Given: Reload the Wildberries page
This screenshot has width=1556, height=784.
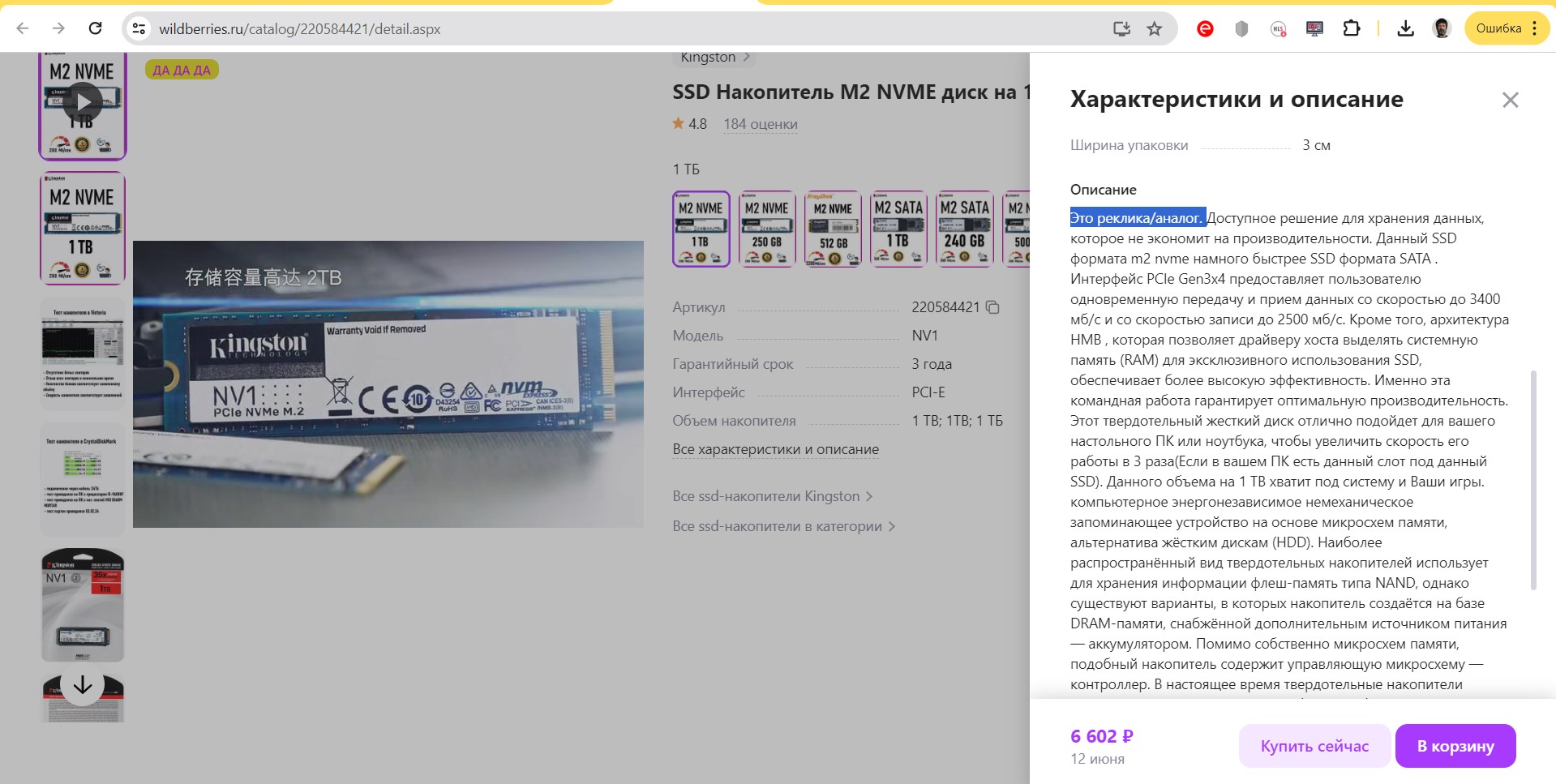Looking at the screenshot, I should pos(95,28).
